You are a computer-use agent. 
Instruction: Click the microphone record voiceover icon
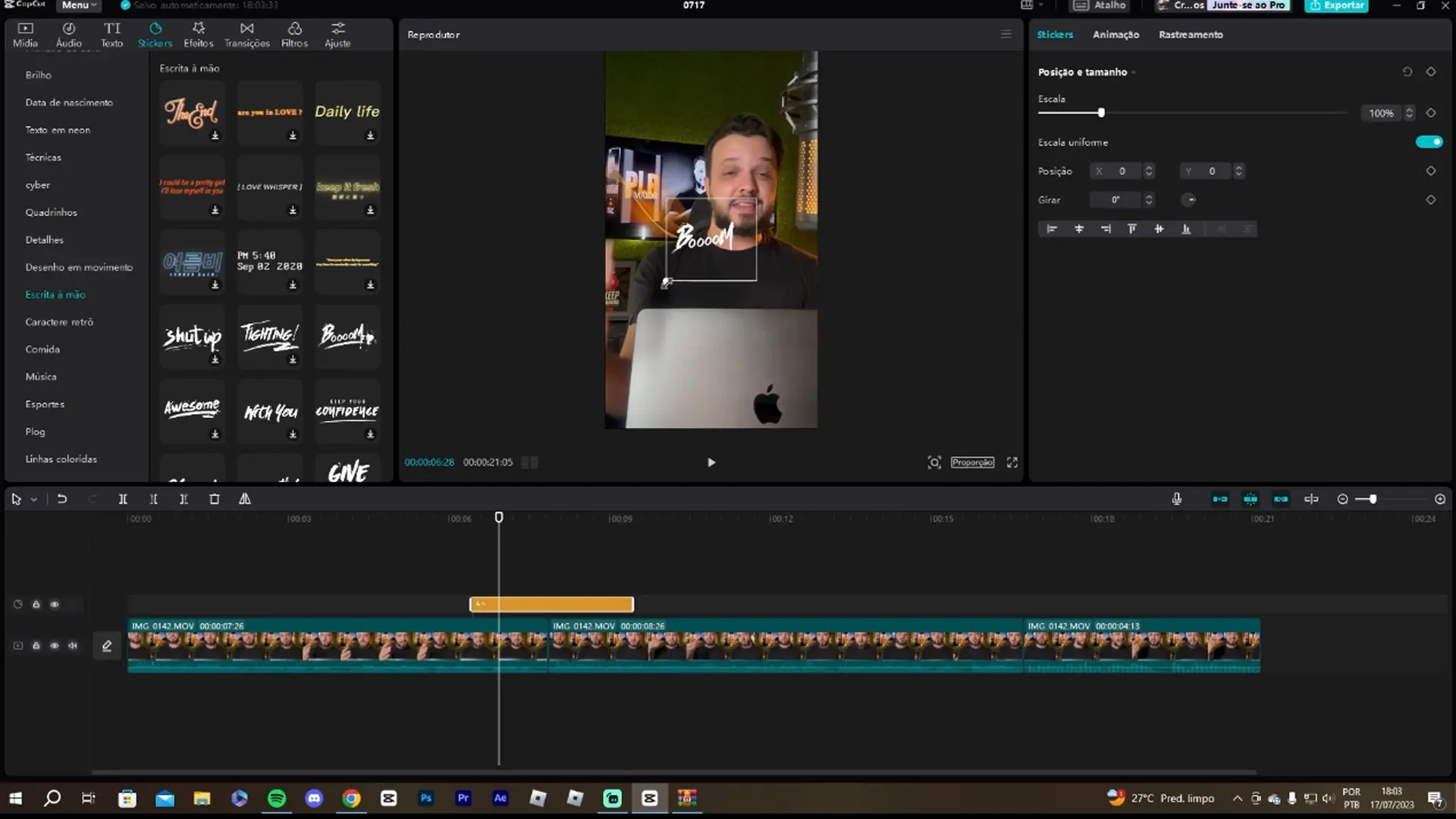coord(1176,499)
